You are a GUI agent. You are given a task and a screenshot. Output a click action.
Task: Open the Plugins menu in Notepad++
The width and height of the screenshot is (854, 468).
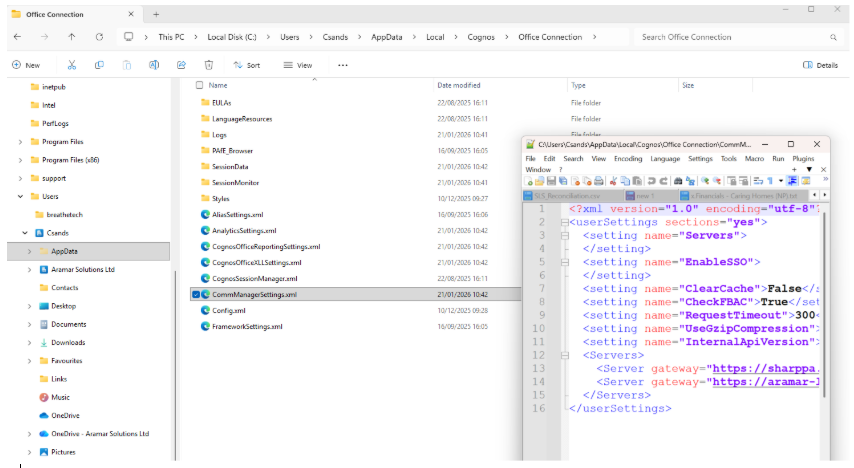(803, 159)
